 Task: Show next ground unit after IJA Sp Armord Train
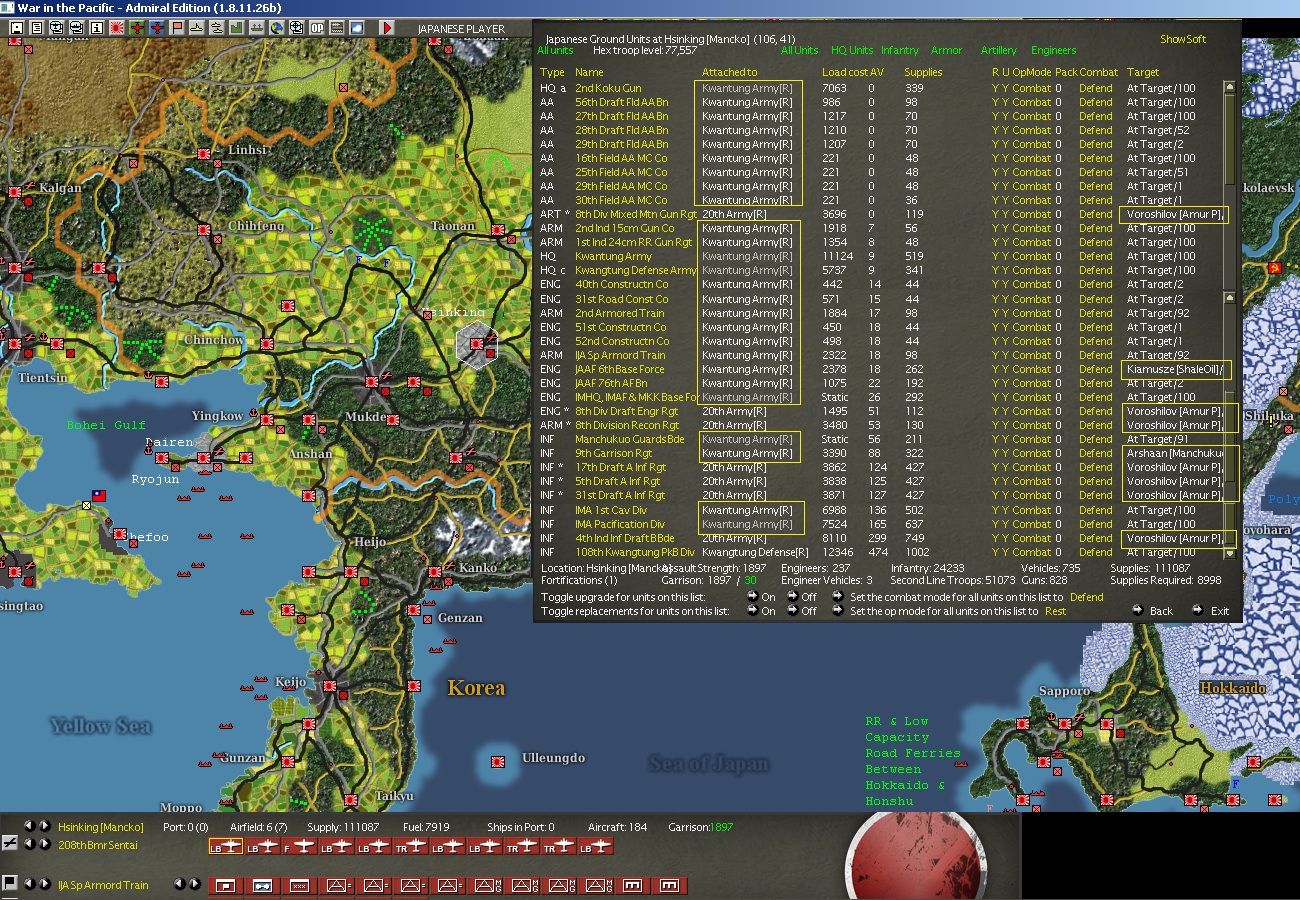(x=45, y=883)
